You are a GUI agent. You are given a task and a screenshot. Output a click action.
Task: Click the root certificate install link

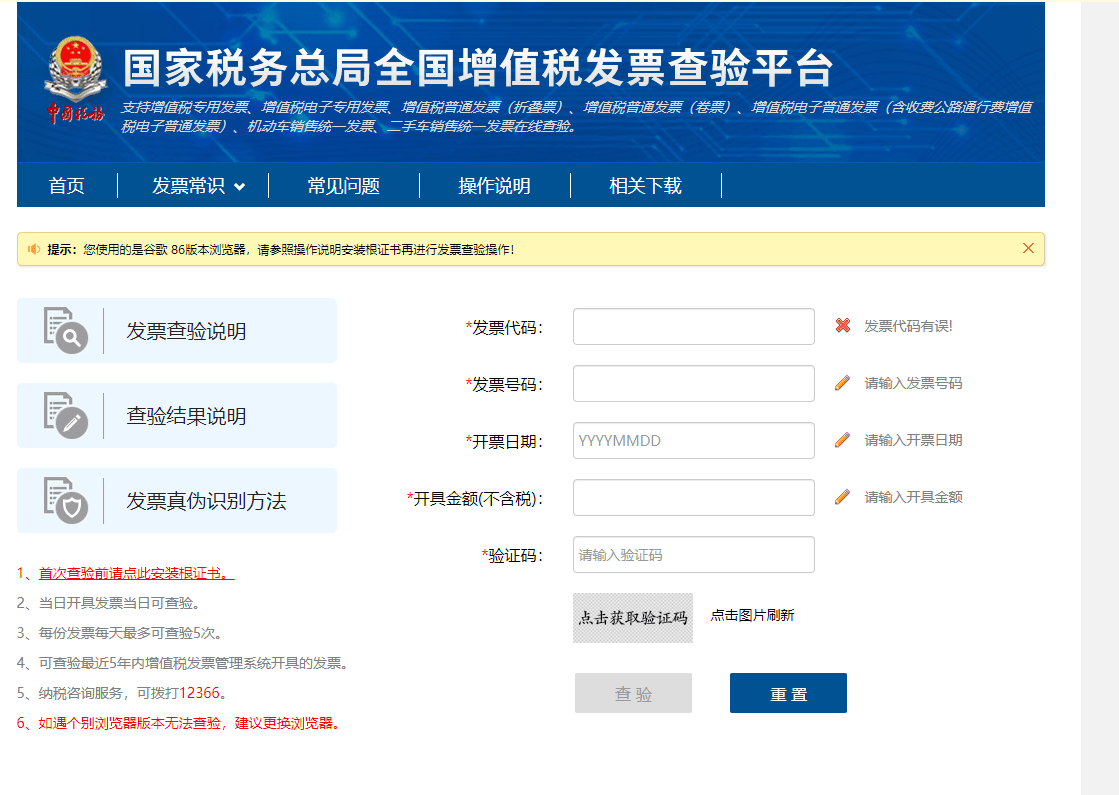(x=136, y=574)
